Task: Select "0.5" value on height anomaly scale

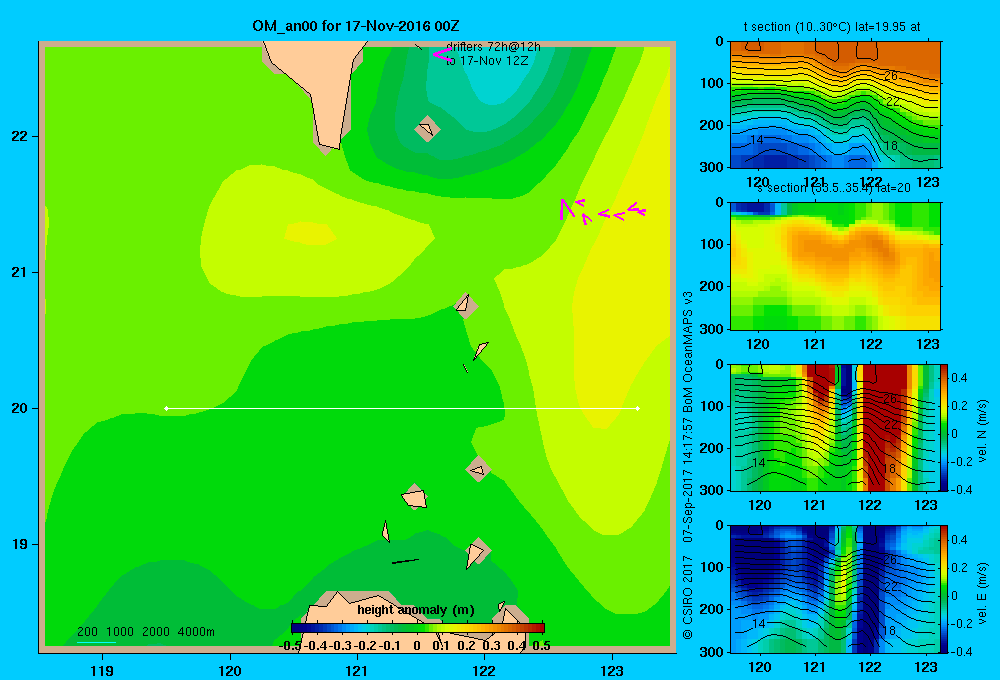Action: 541,646
